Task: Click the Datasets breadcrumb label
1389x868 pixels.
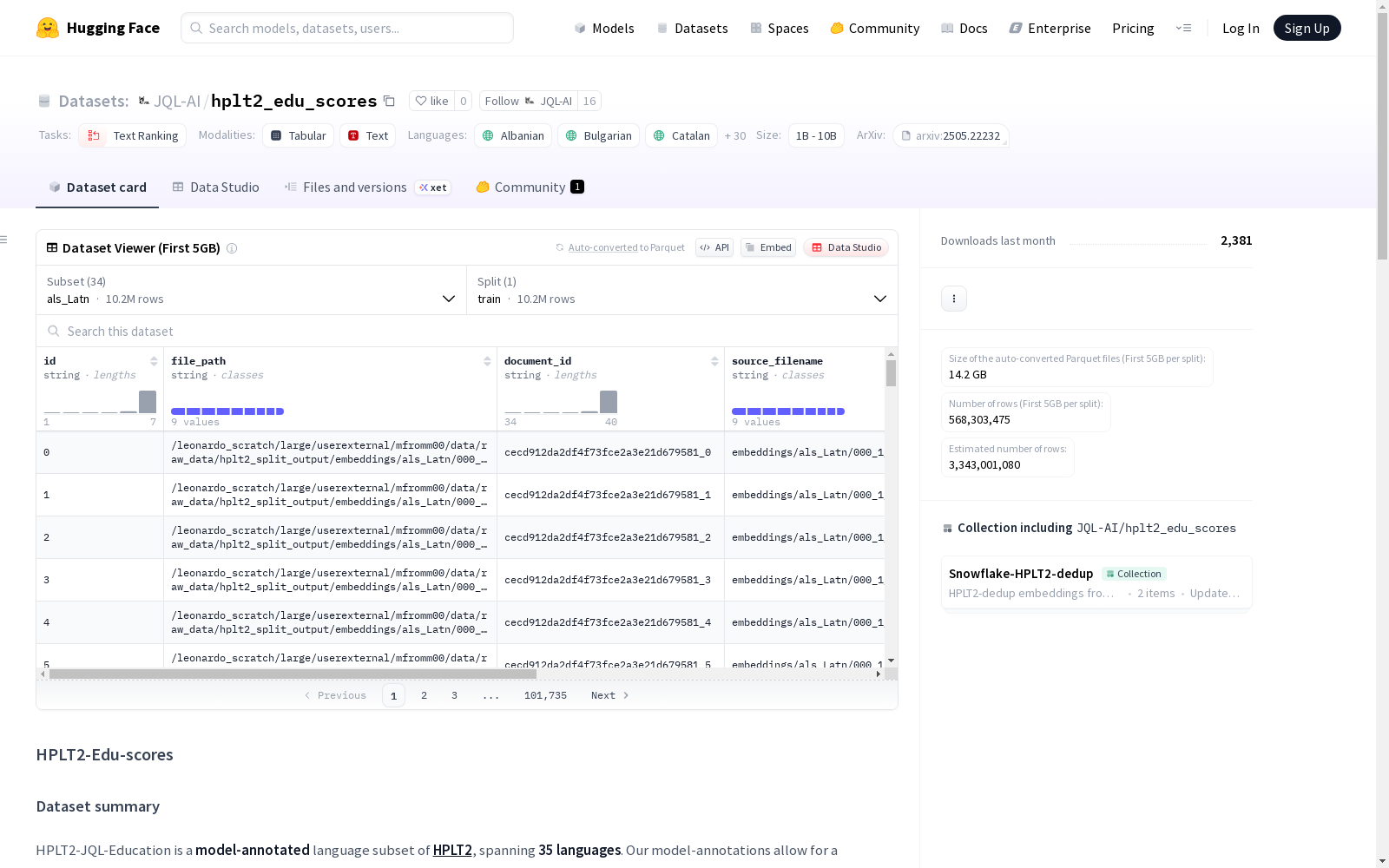Action: (x=93, y=101)
